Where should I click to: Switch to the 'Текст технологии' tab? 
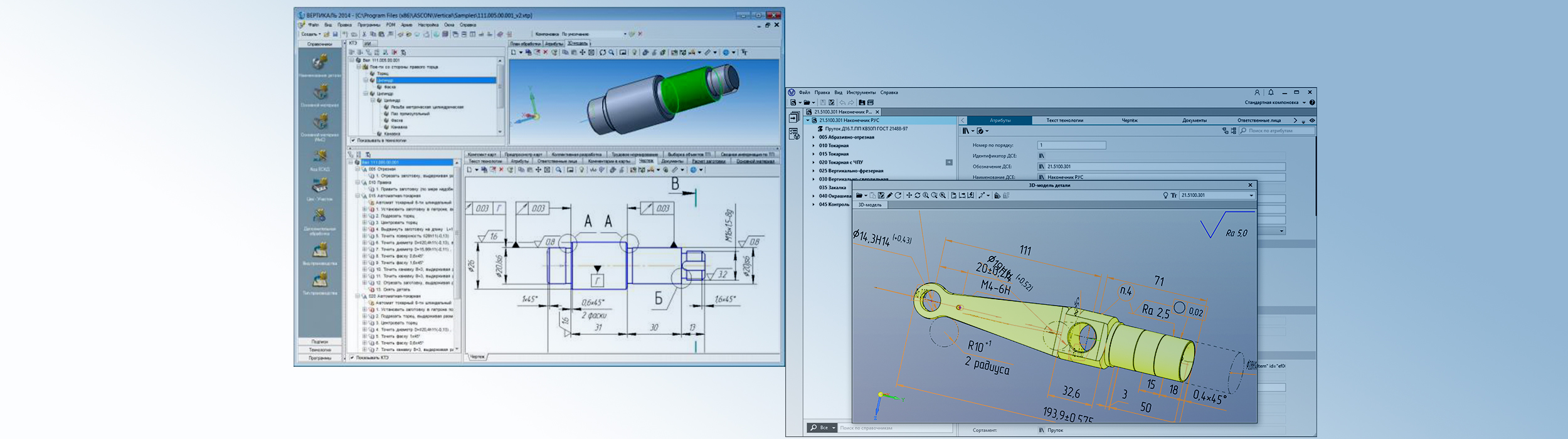tap(1064, 120)
